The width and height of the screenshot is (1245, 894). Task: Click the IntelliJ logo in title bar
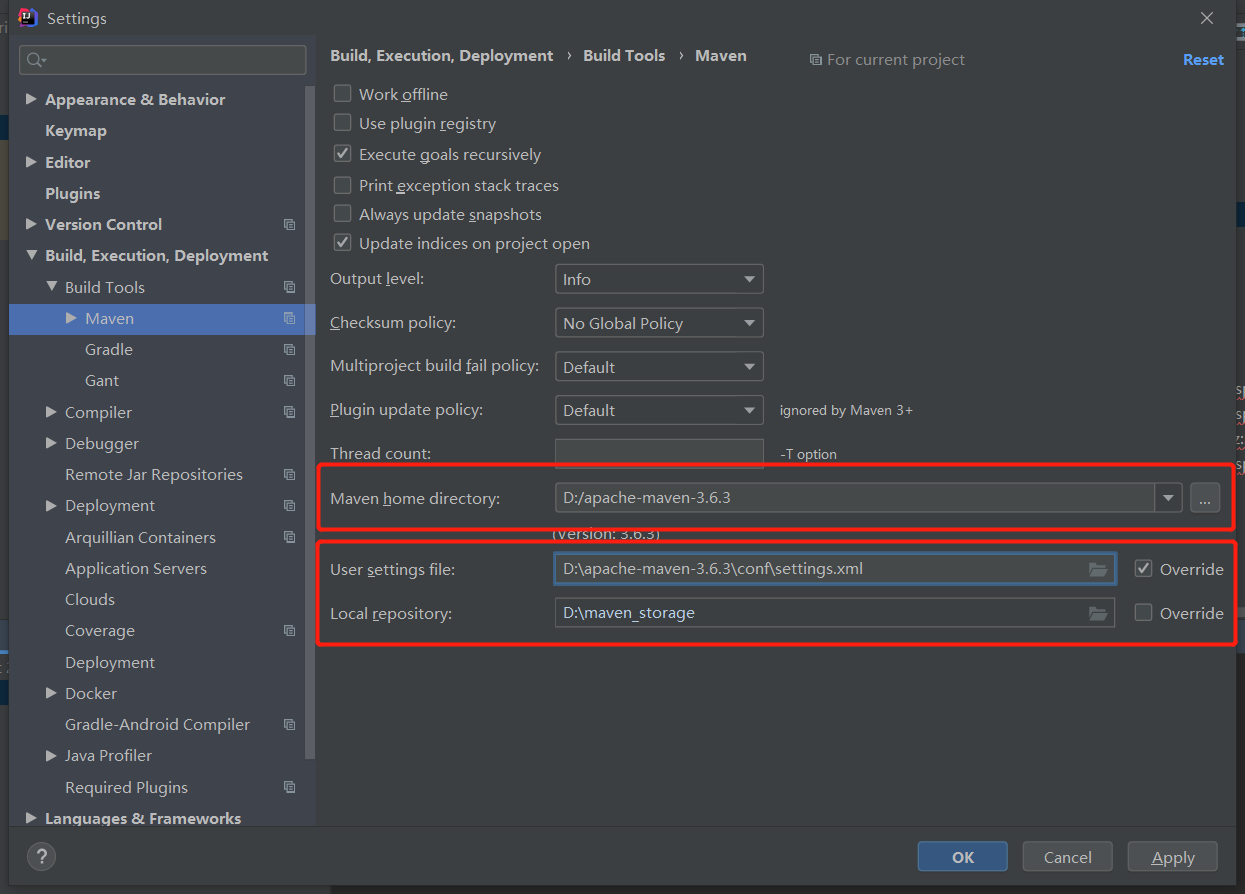[28, 17]
